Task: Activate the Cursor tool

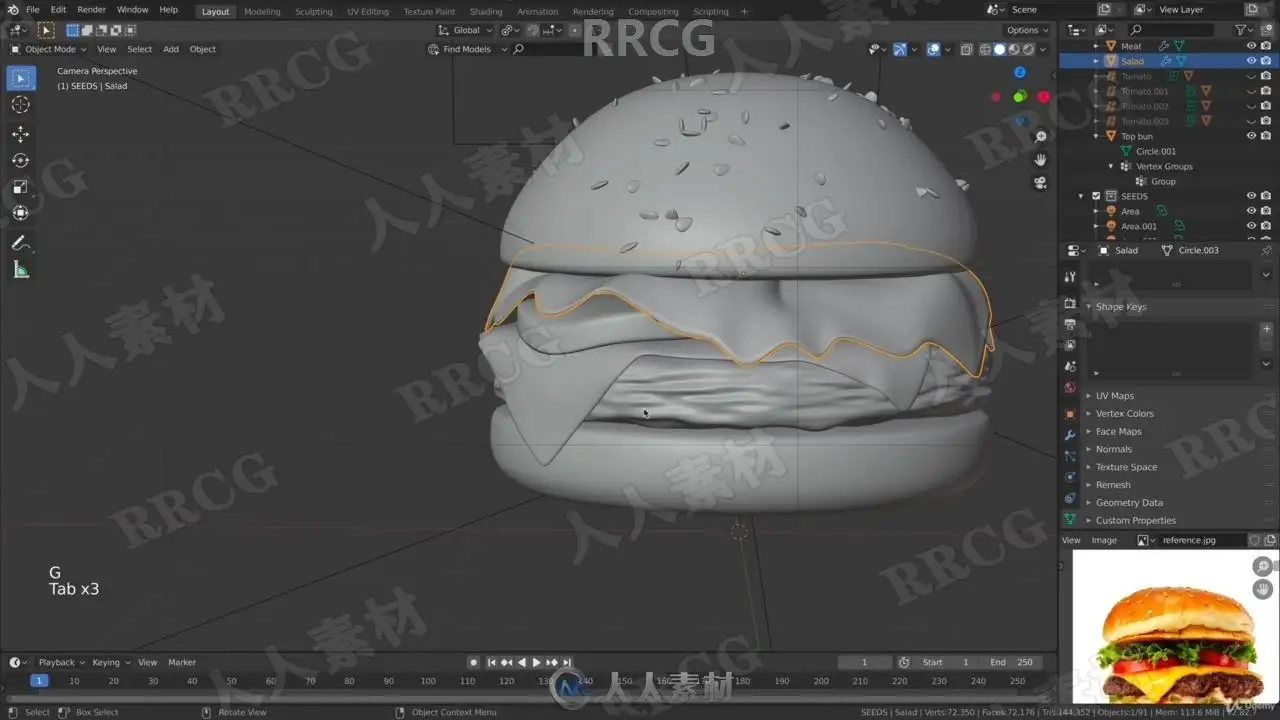Action: 21,105
